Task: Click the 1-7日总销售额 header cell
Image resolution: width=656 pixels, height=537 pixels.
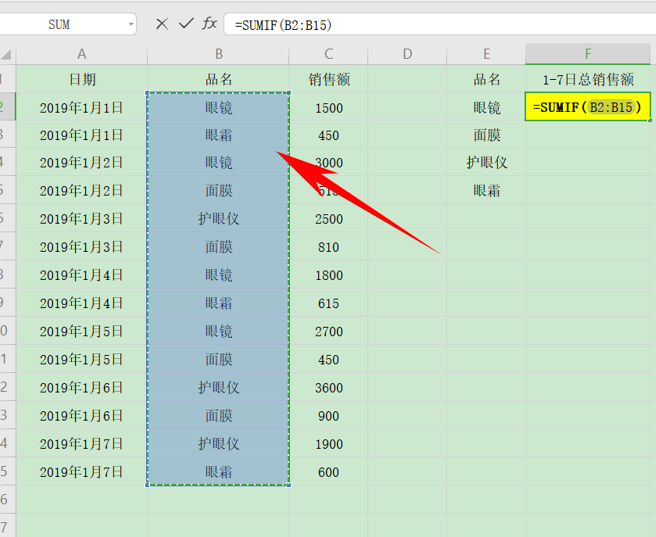Action: click(588, 79)
